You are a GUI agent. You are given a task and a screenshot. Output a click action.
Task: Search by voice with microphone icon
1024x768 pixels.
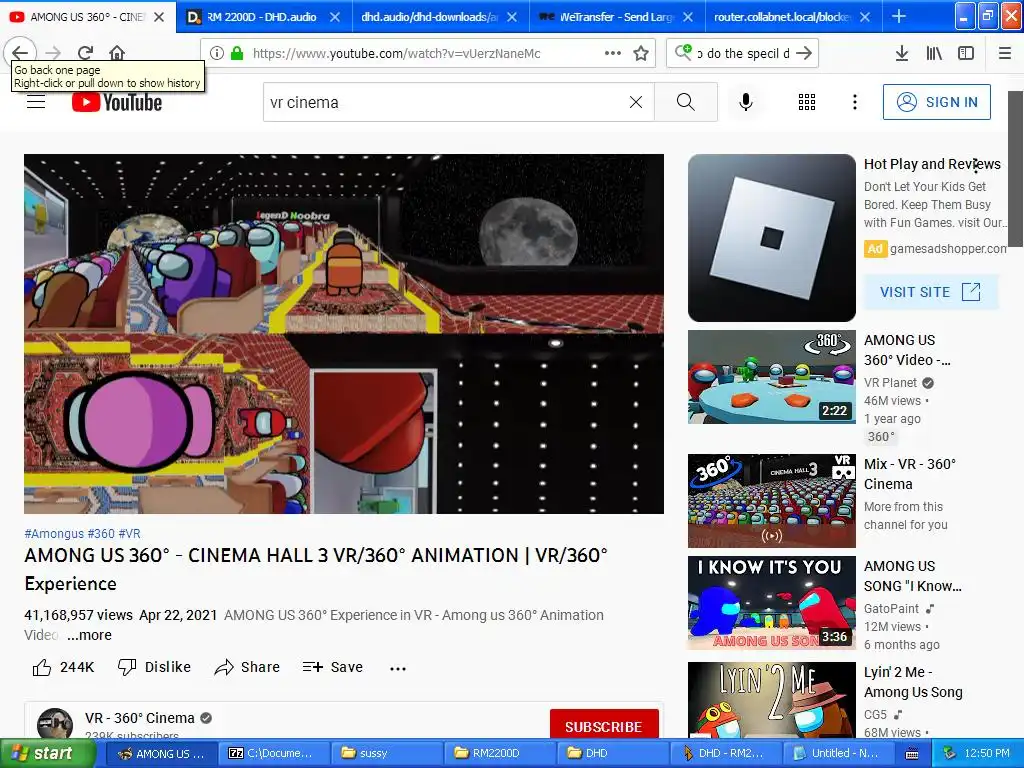[x=746, y=102]
